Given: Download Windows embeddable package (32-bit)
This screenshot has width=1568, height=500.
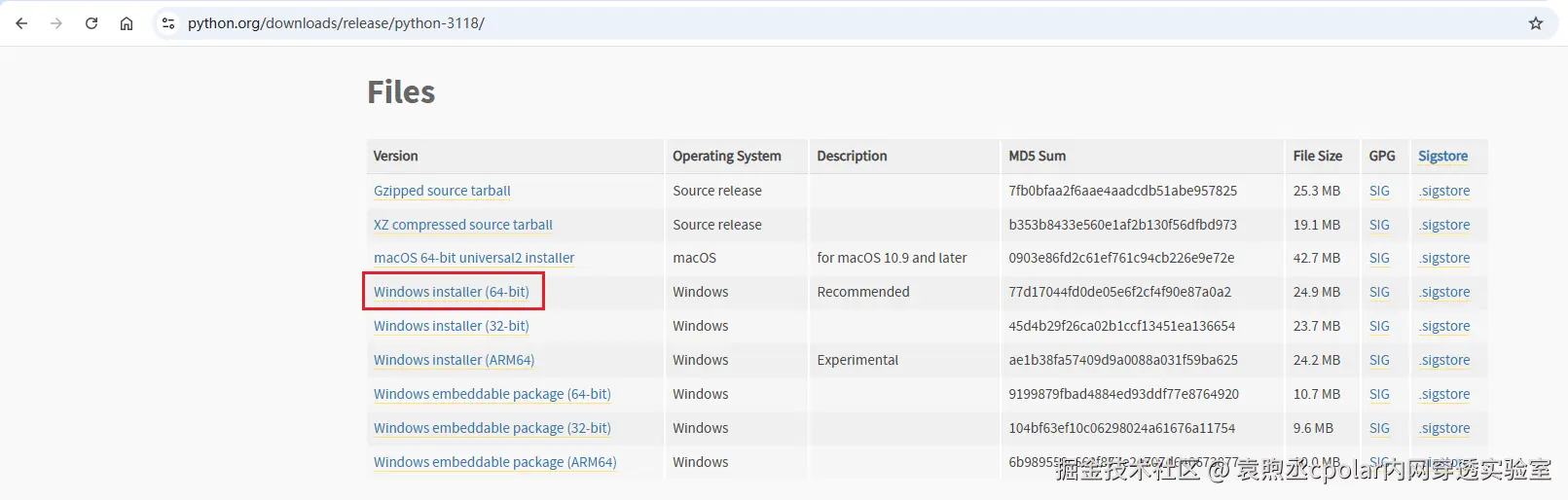Looking at the screenshot, I should (492, 428).
